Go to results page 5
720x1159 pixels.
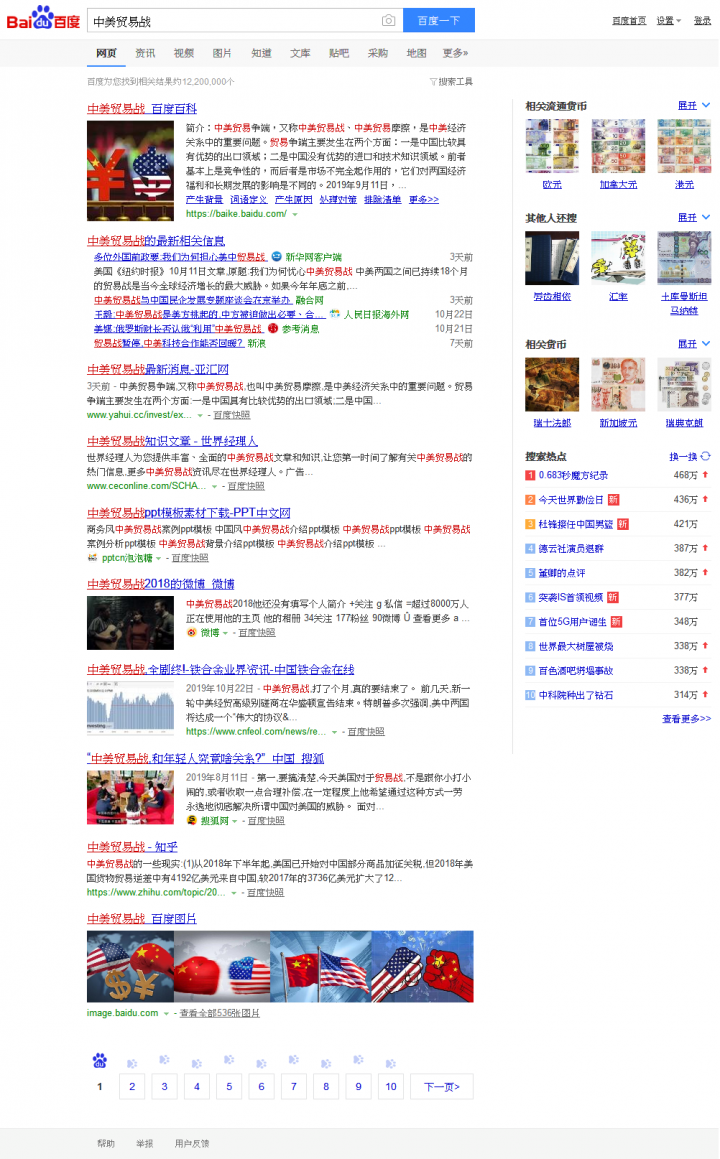[229, 1087]
